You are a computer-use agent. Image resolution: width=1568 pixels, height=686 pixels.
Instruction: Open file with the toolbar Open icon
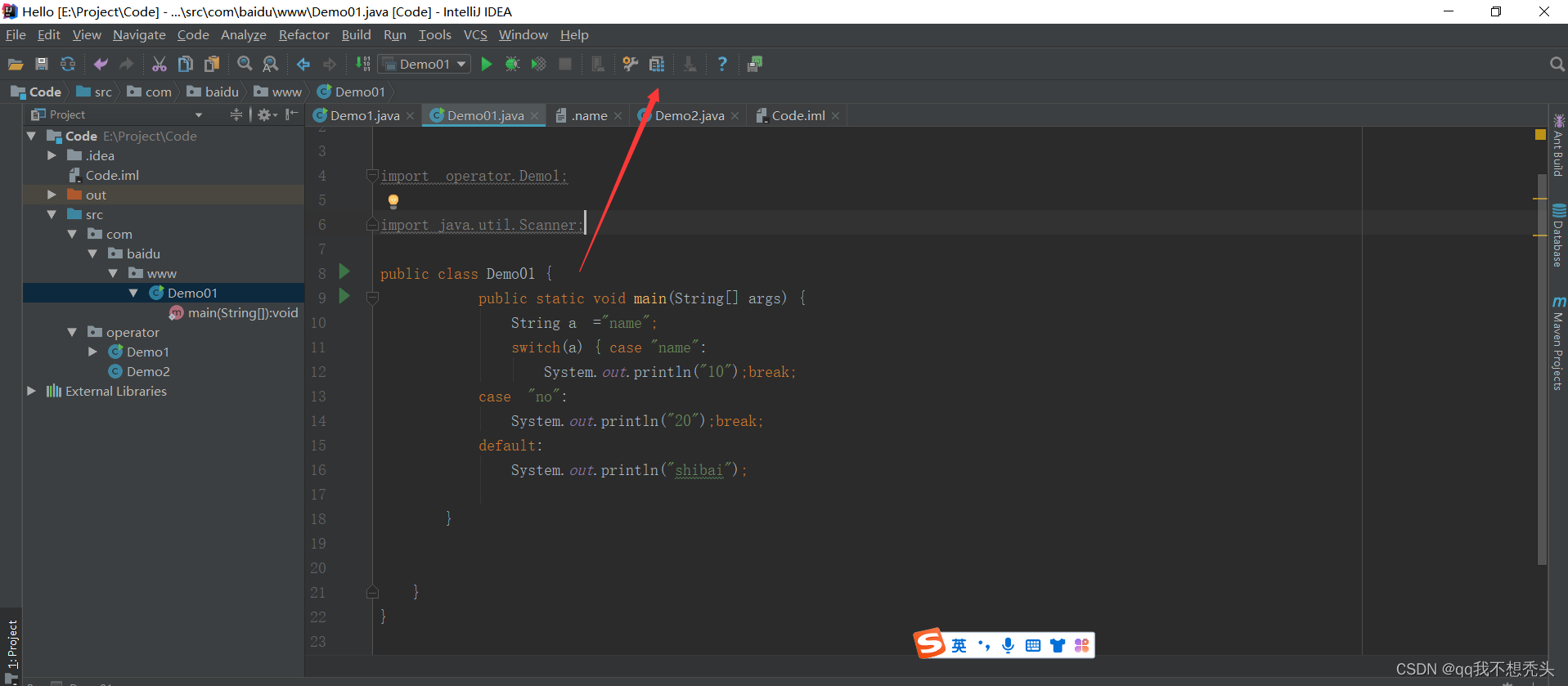coord(16,64)
